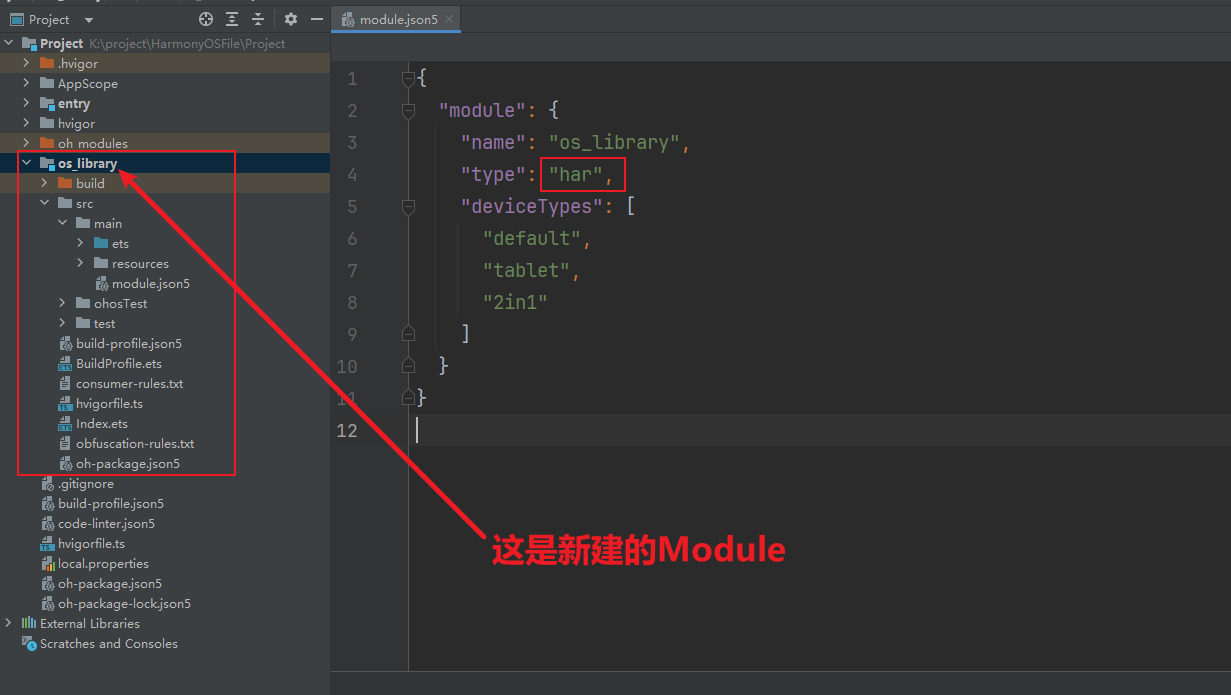
Task: Click the locate opened file crosshair icon
Action: click(206, 19)
